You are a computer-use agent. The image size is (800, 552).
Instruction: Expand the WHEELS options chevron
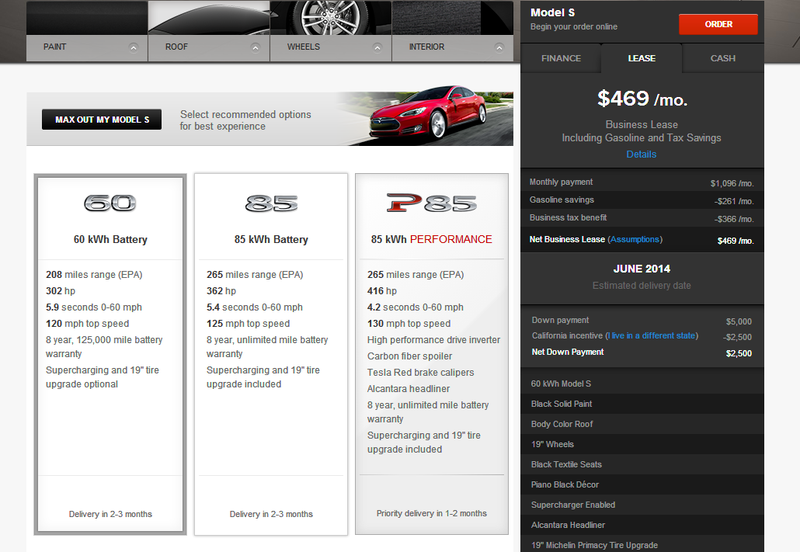[377, 47]
